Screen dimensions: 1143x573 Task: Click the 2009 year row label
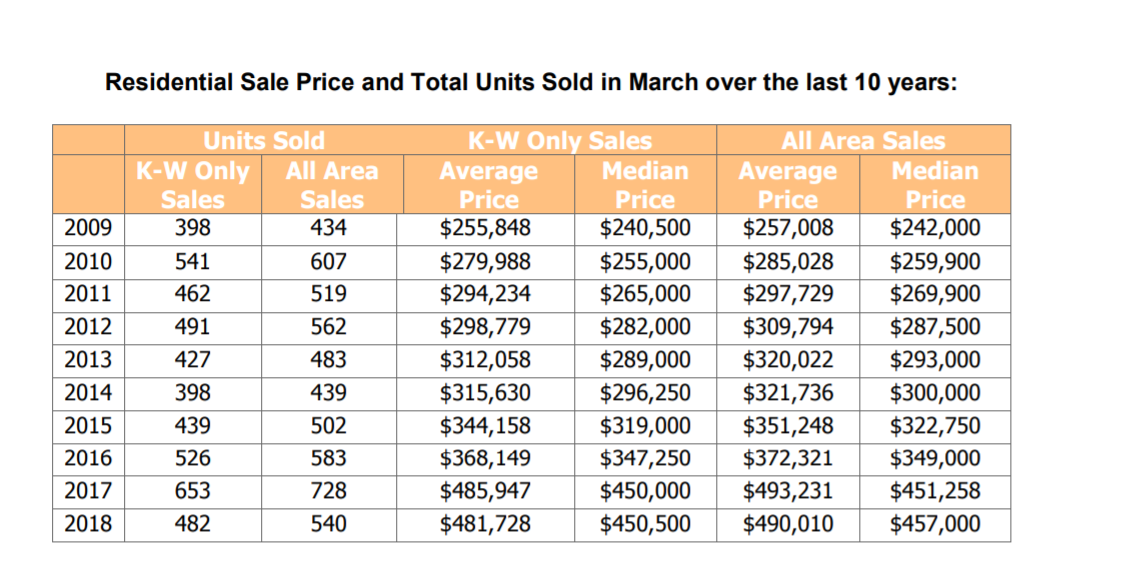pyautogui.click(x=88, y=229)
